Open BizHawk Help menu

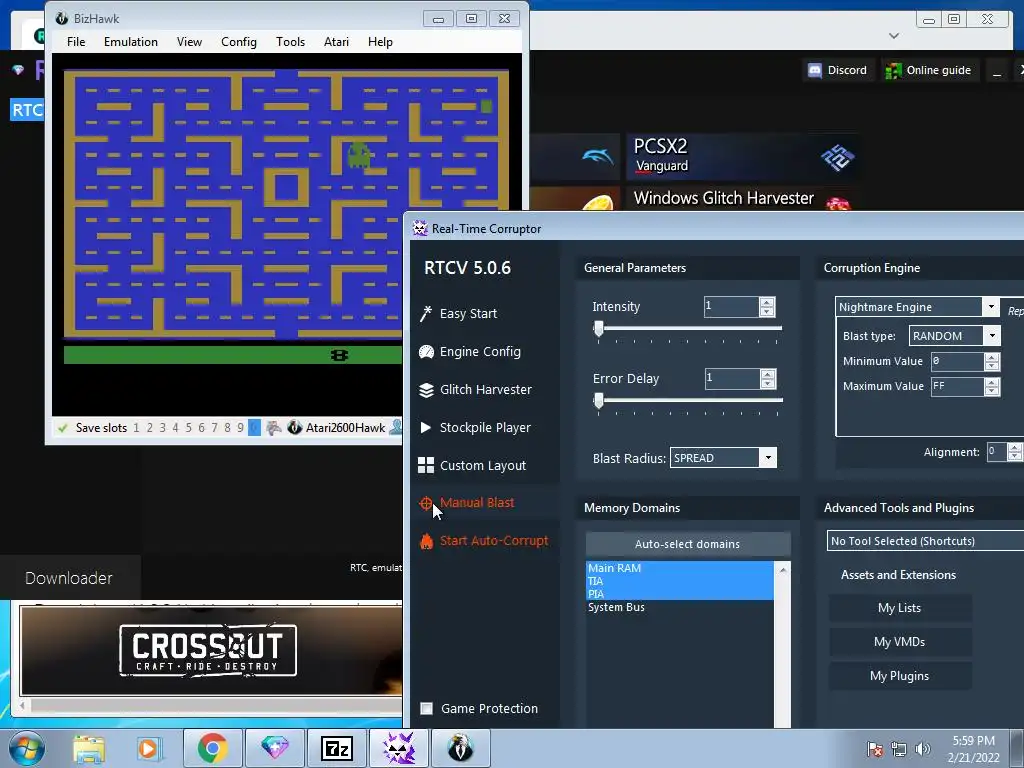380,42
